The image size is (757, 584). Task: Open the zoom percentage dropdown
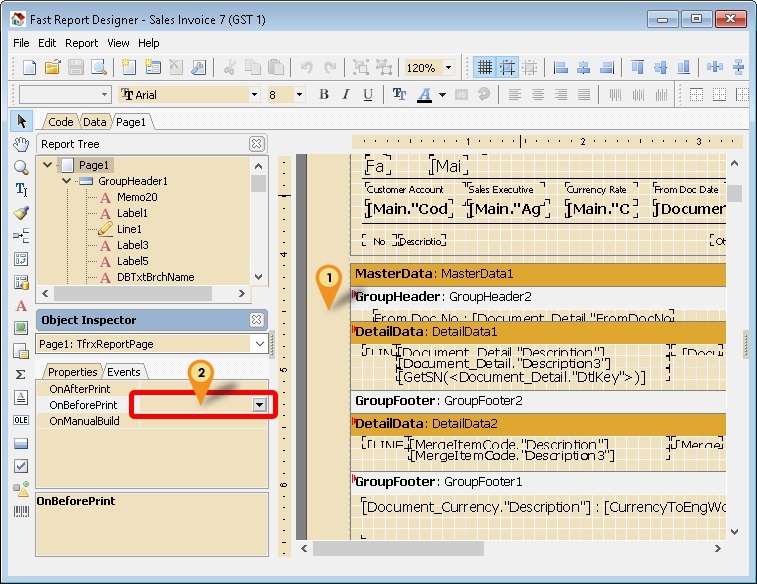click(x=448, y=68)
